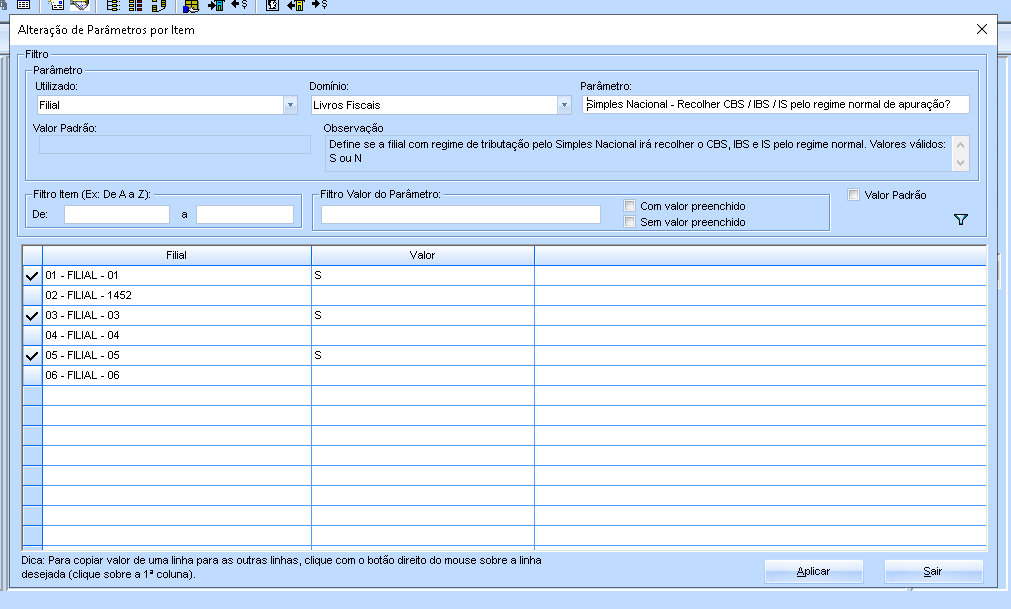Toggle the Valor Padrão checkbox
The width and height of the screenshot is (1011, 609).
[854, 196]
